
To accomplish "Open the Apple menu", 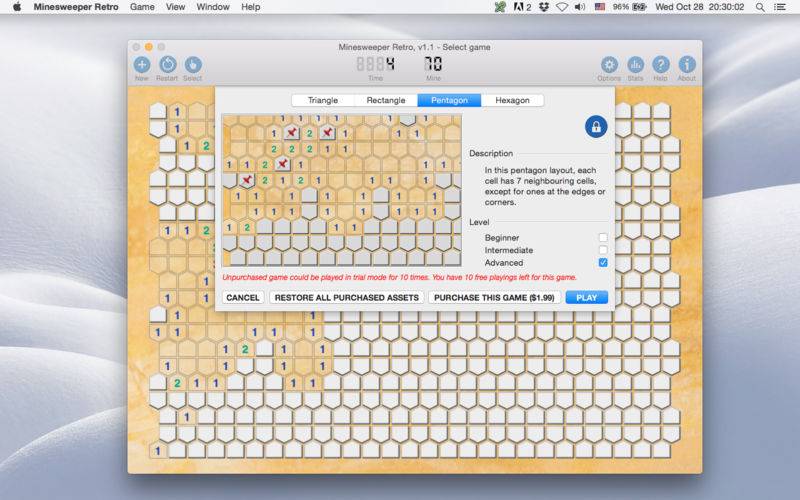I will (x=17, y=7).
